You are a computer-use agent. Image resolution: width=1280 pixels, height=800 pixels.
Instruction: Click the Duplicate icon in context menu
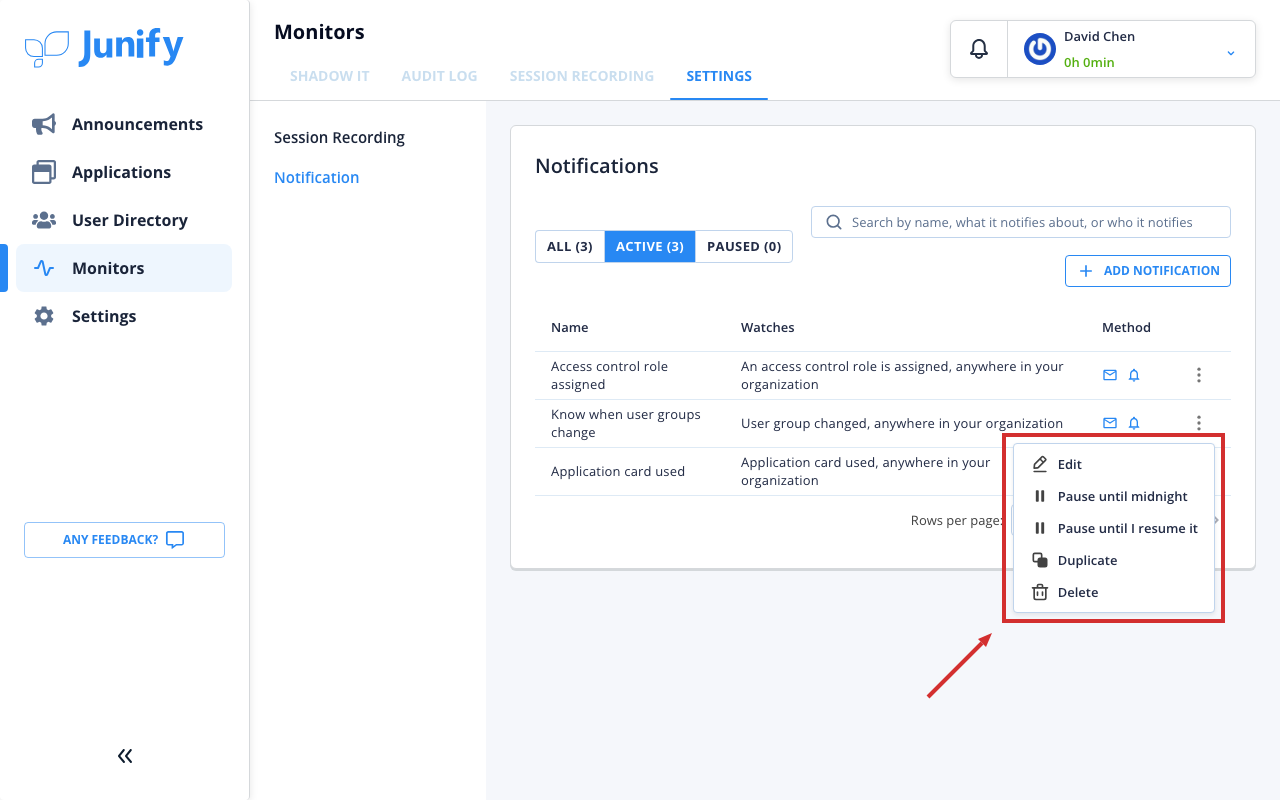coord(1040,560)
